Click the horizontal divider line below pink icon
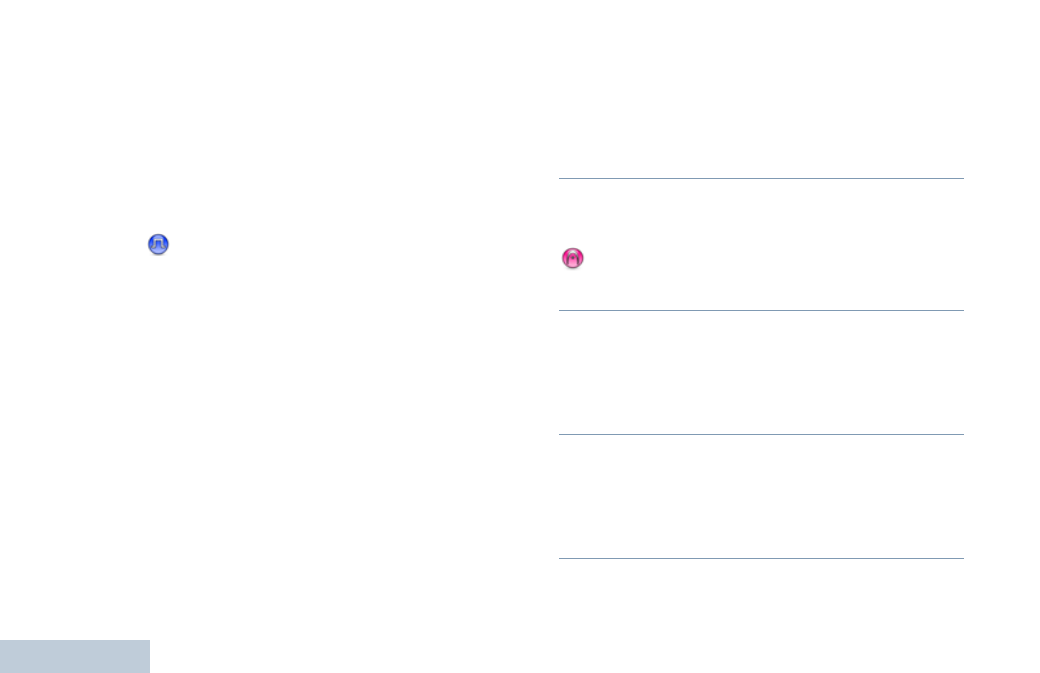Viewport: 1040px width, 673px height. click(x=761, y=310)
